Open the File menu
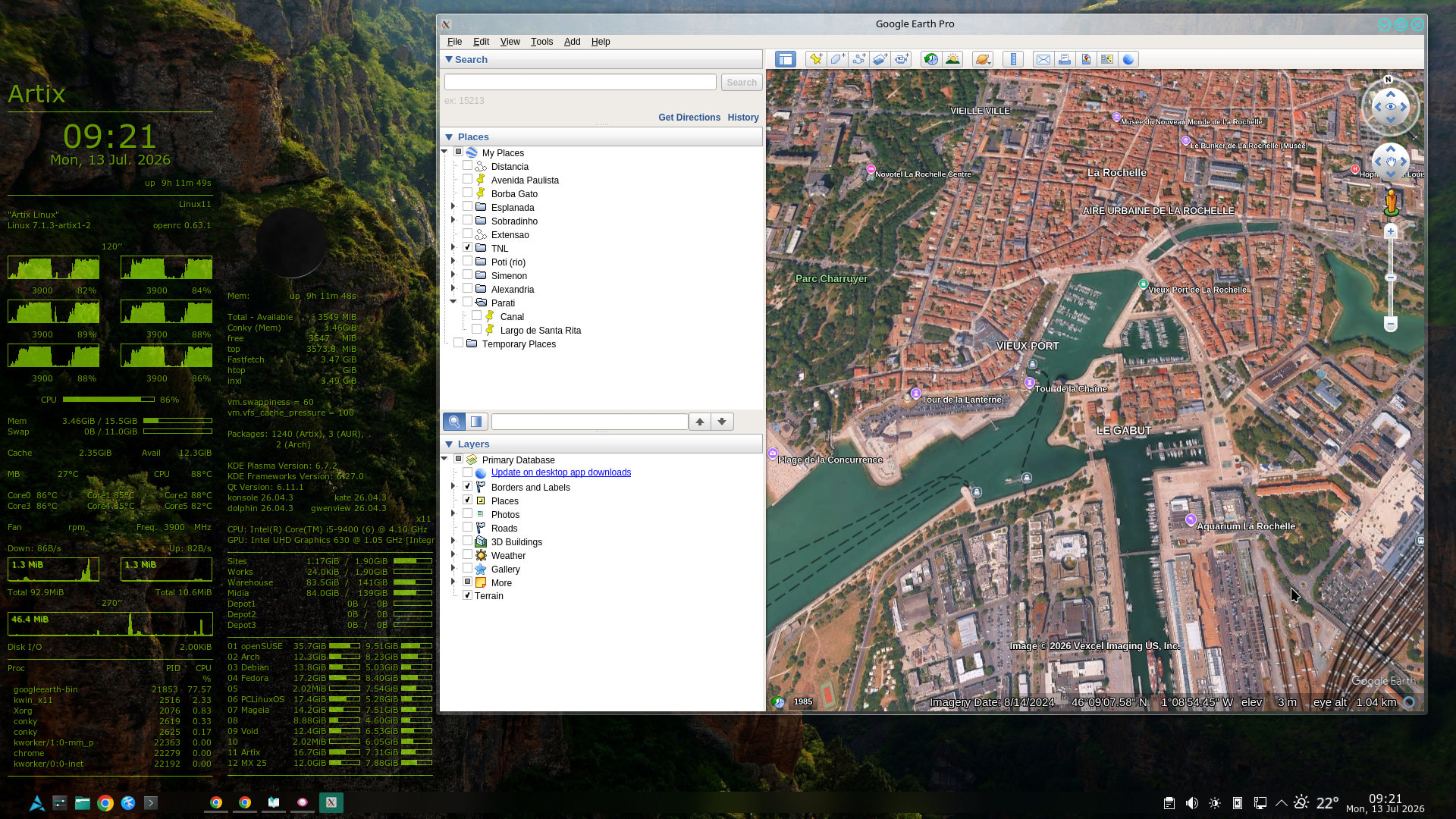 pyautogui.click(x=454, y=42)
